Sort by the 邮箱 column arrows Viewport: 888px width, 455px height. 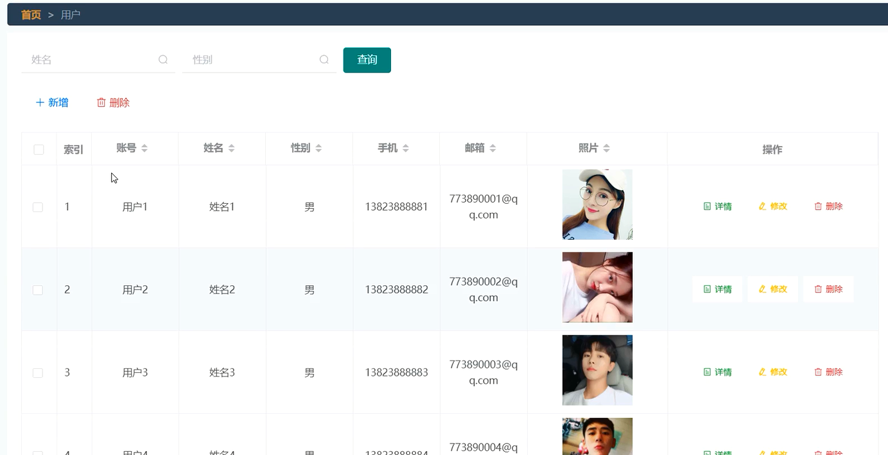pyautogui.click(x=493, y=148)
